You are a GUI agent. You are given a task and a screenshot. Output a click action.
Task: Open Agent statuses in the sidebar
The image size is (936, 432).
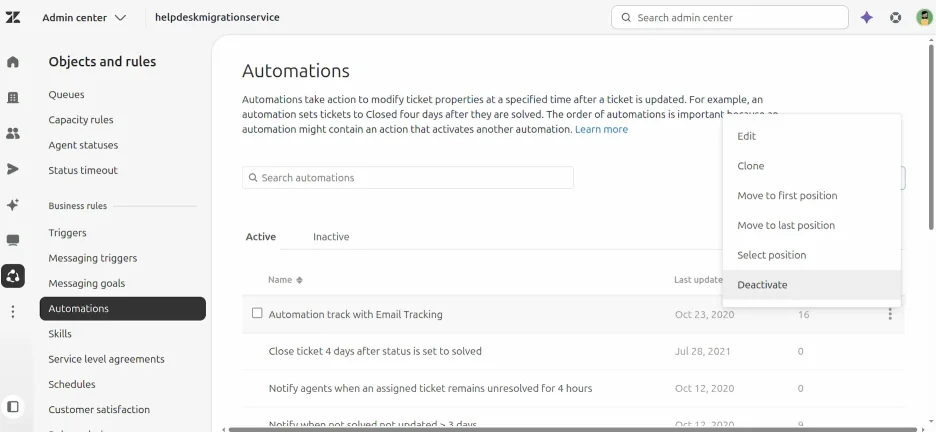[x=83, y=145]
